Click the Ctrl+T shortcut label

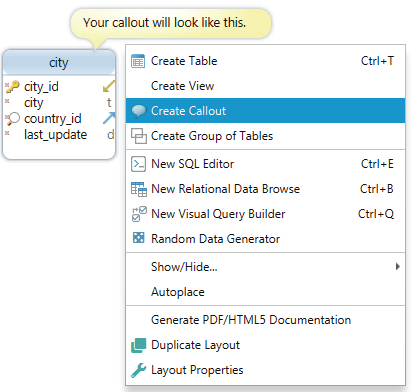pyautogui.click(x=377, y=61)
